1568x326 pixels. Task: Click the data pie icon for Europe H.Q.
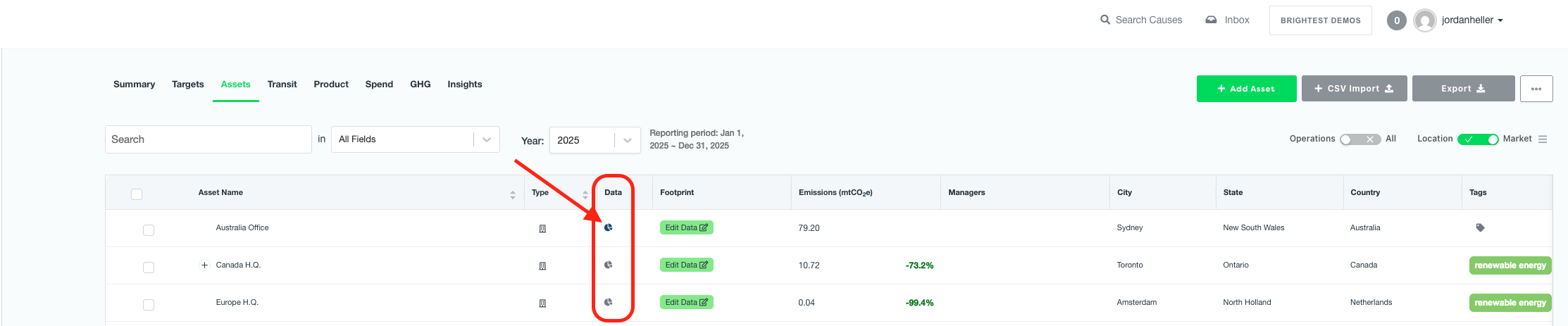[x=609, y=302]
